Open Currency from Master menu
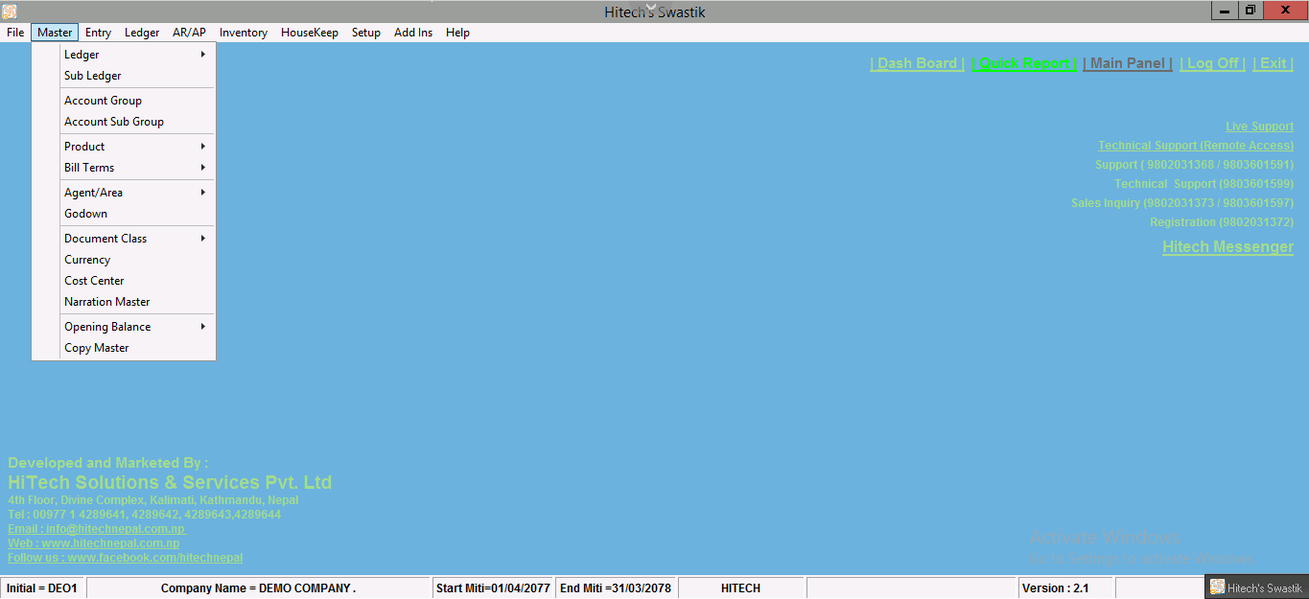Image resolution: width=1309 pixels, height=599 pixels. (88, 260)
